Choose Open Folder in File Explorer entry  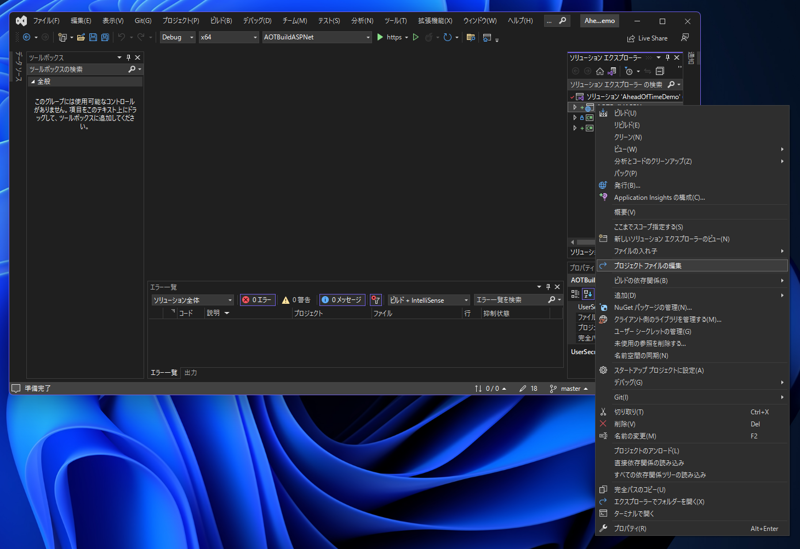(692, 502)
